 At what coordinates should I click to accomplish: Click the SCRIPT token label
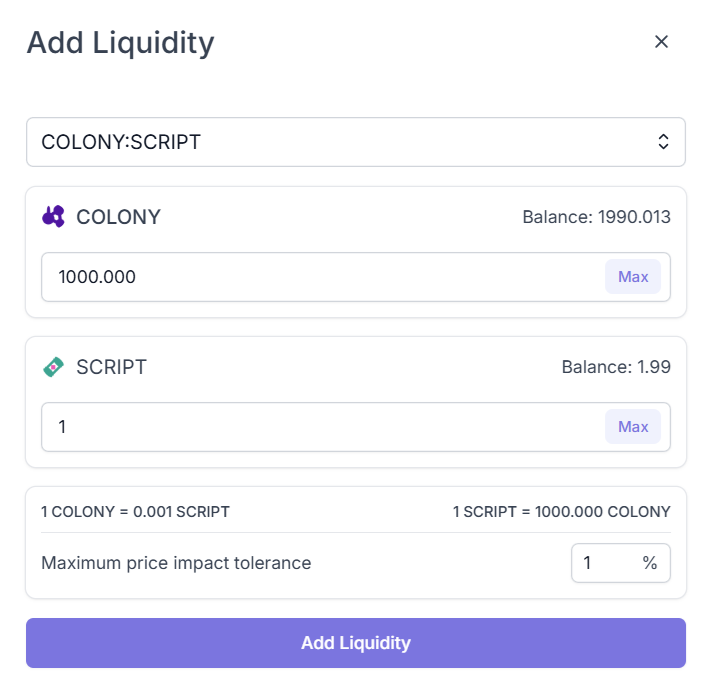pos(111,367)
